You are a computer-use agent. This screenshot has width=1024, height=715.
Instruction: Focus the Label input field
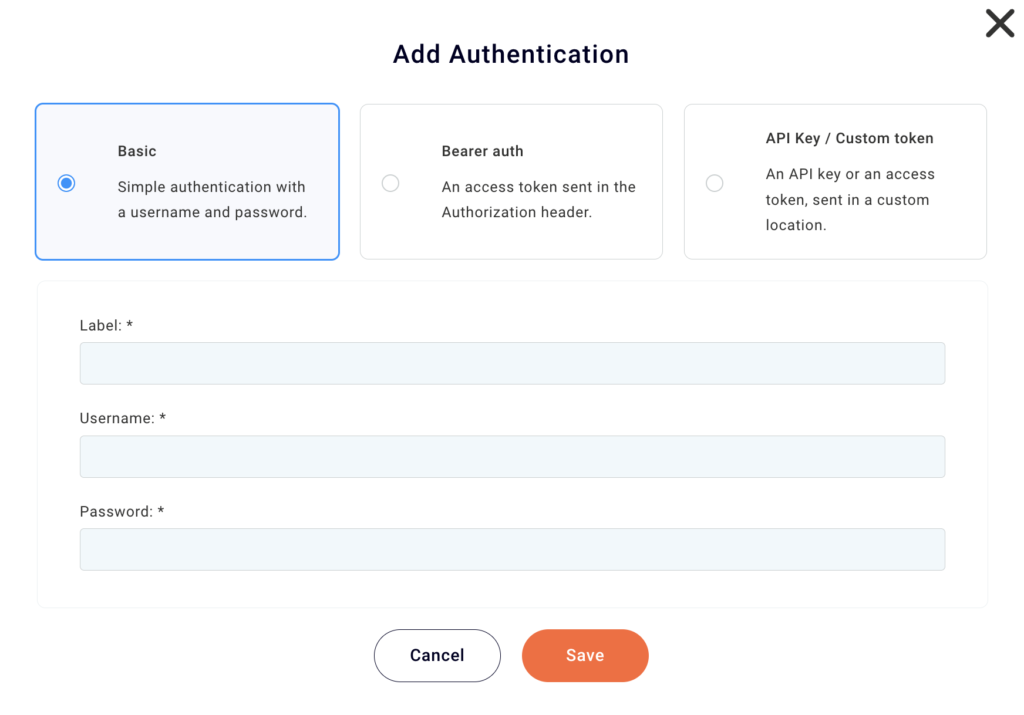click(512, 363)
